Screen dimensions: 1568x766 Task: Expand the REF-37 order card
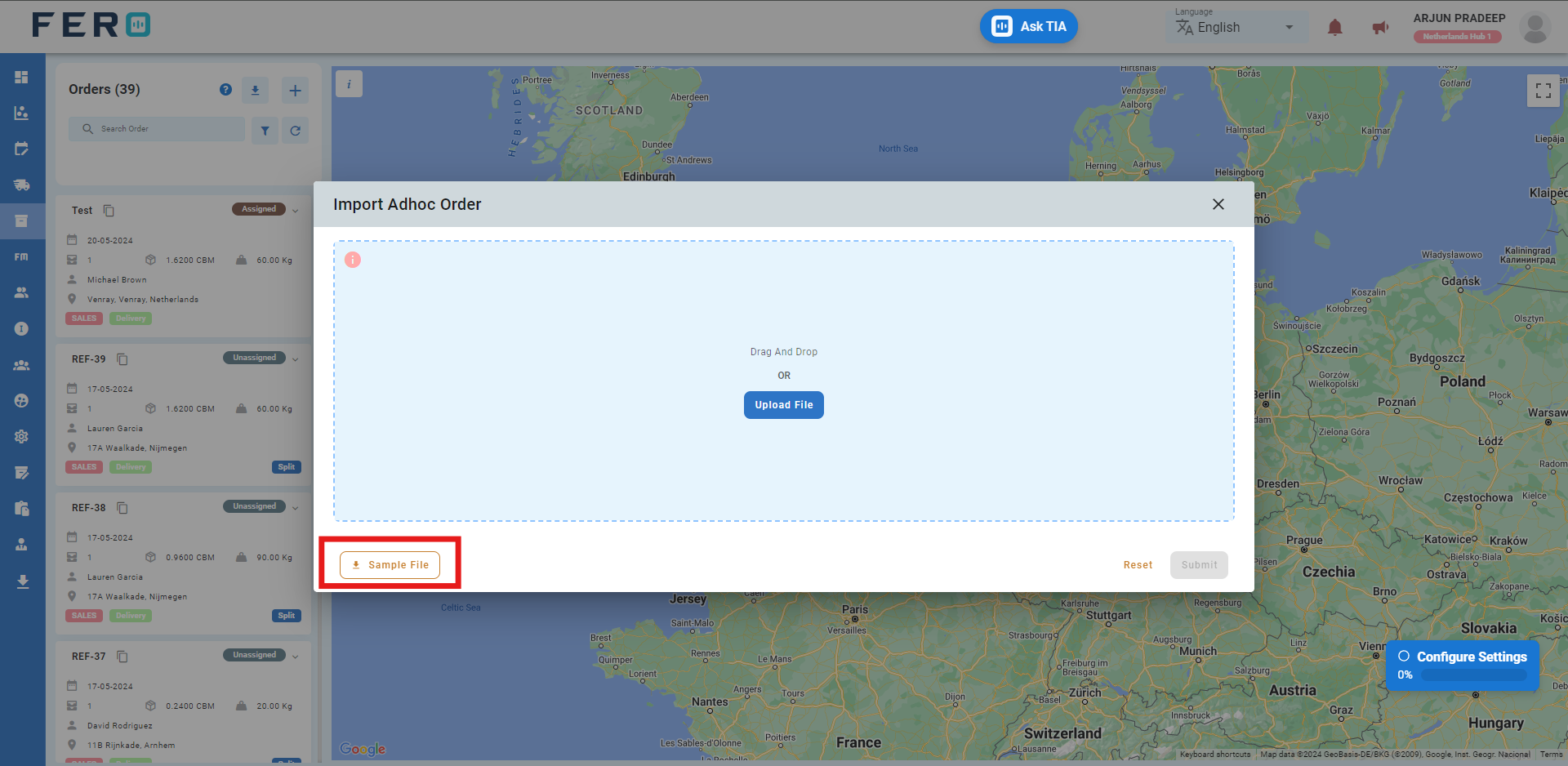coord(295,657)
